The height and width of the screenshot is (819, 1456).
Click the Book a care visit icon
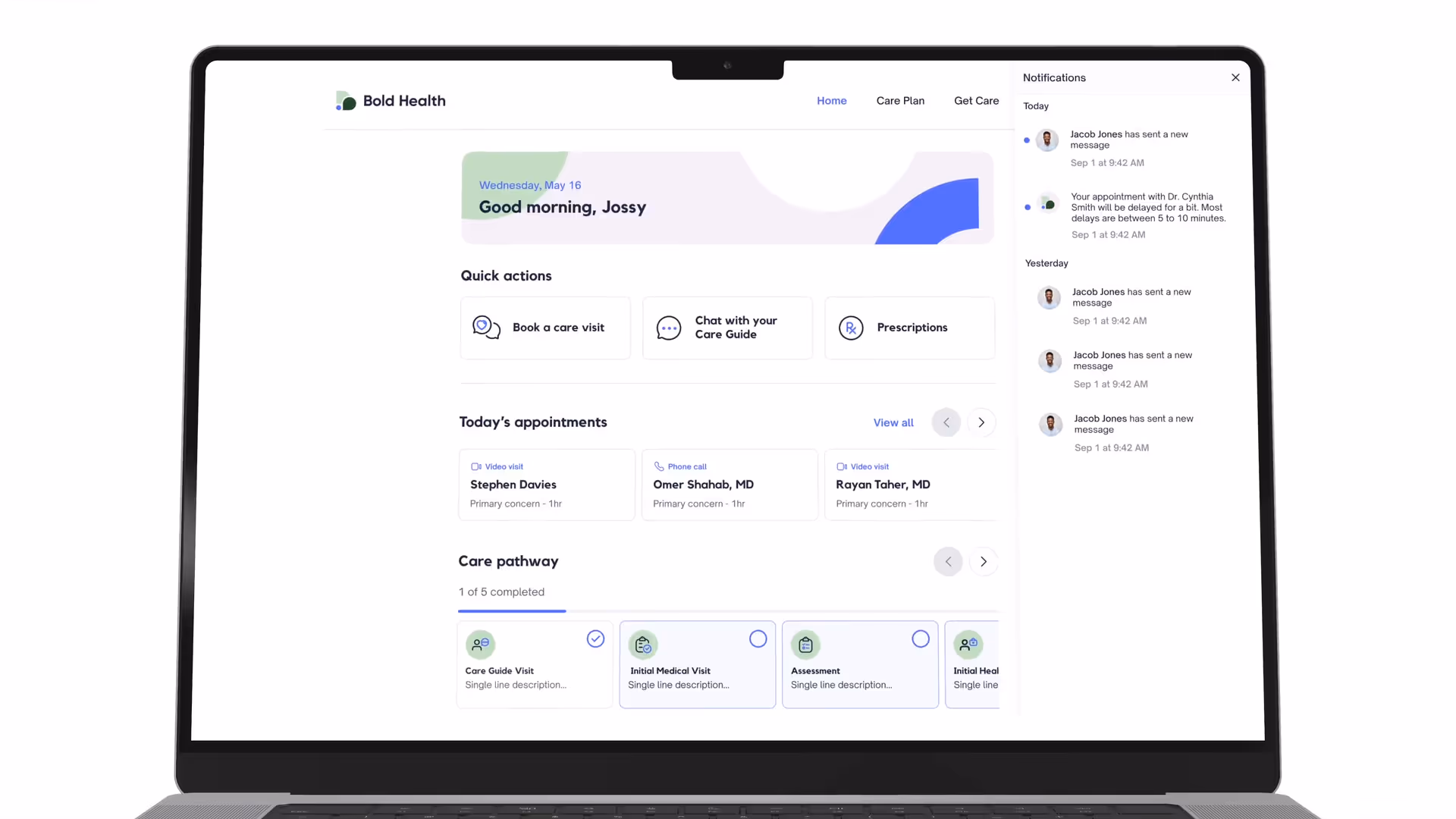click(x=486, y=328)
